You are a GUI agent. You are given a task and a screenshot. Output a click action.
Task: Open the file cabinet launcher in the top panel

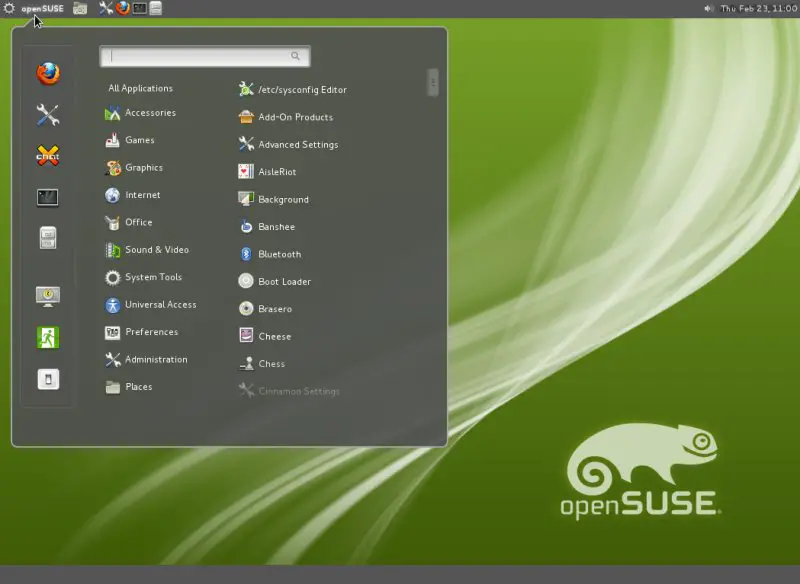[x=156, y=8]
